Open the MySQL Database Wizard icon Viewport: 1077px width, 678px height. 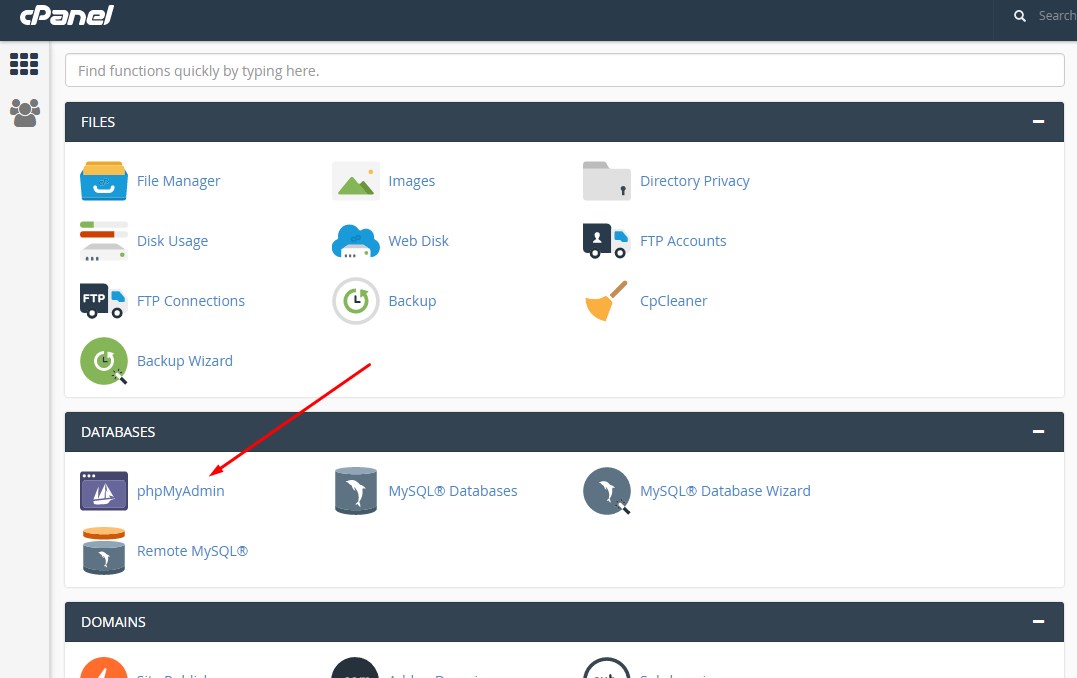tap(606, 490)
